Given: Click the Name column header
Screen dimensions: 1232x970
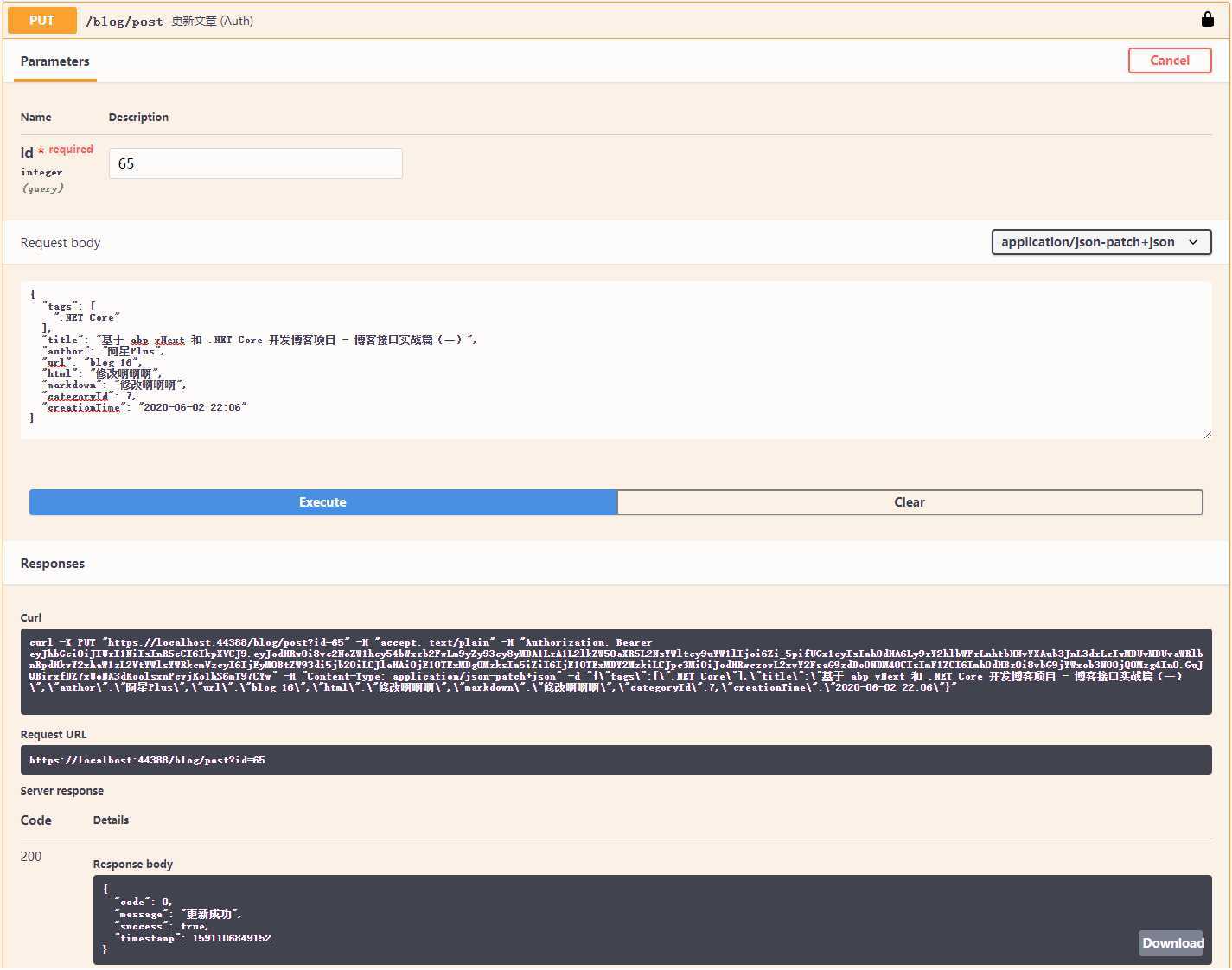Looking at the screenshot, I should 36,118.
